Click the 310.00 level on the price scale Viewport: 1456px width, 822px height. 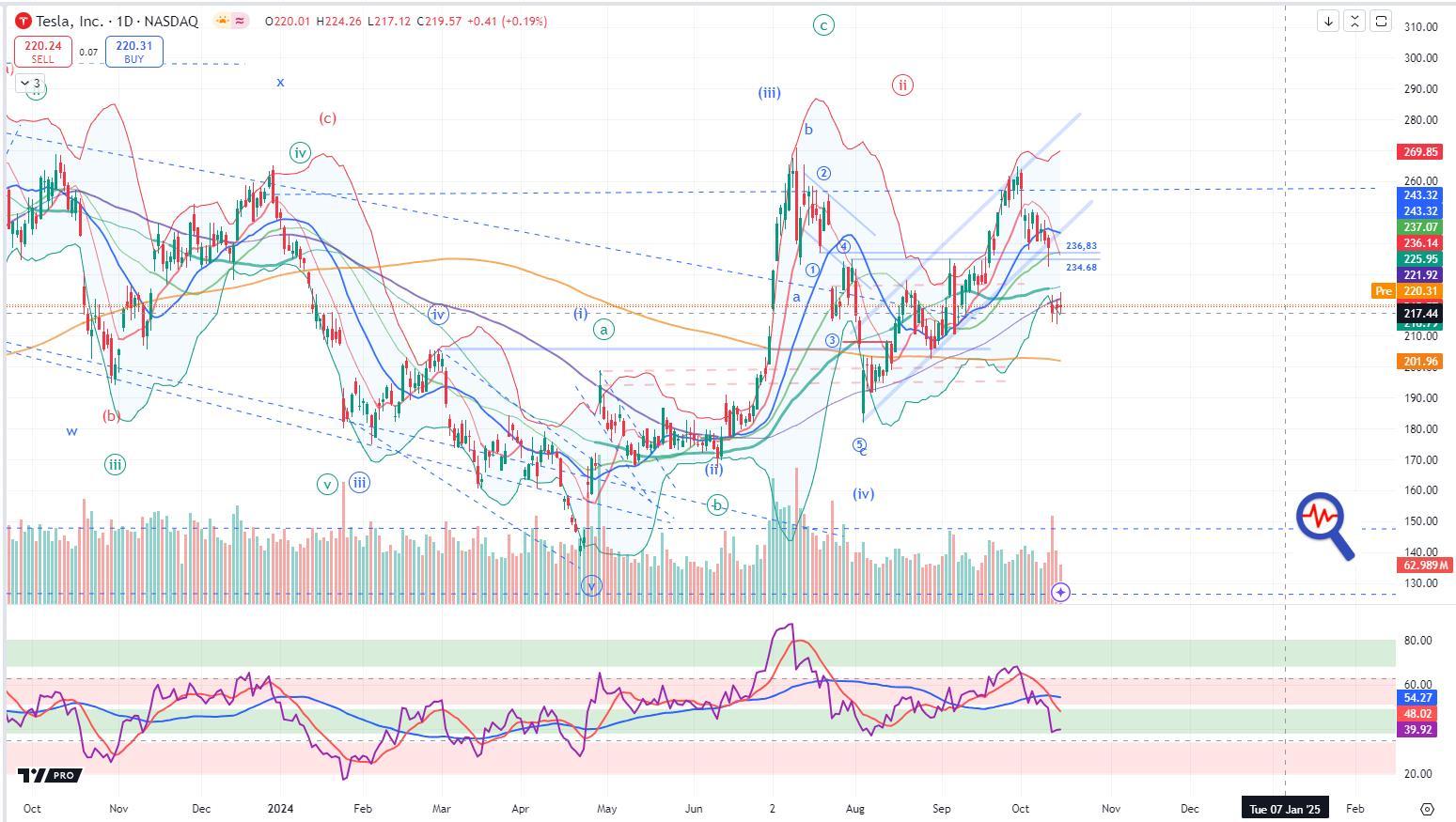tap(1420, 27)
